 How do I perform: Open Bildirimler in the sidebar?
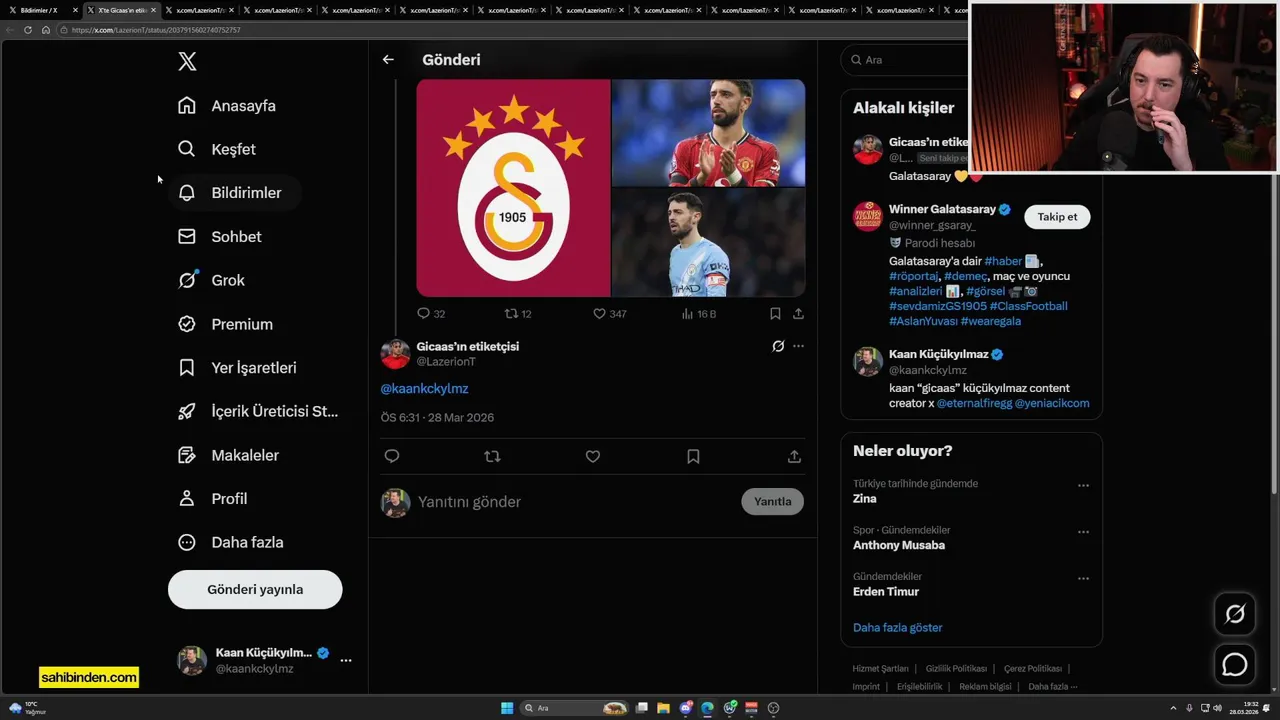tap(230, 192)
